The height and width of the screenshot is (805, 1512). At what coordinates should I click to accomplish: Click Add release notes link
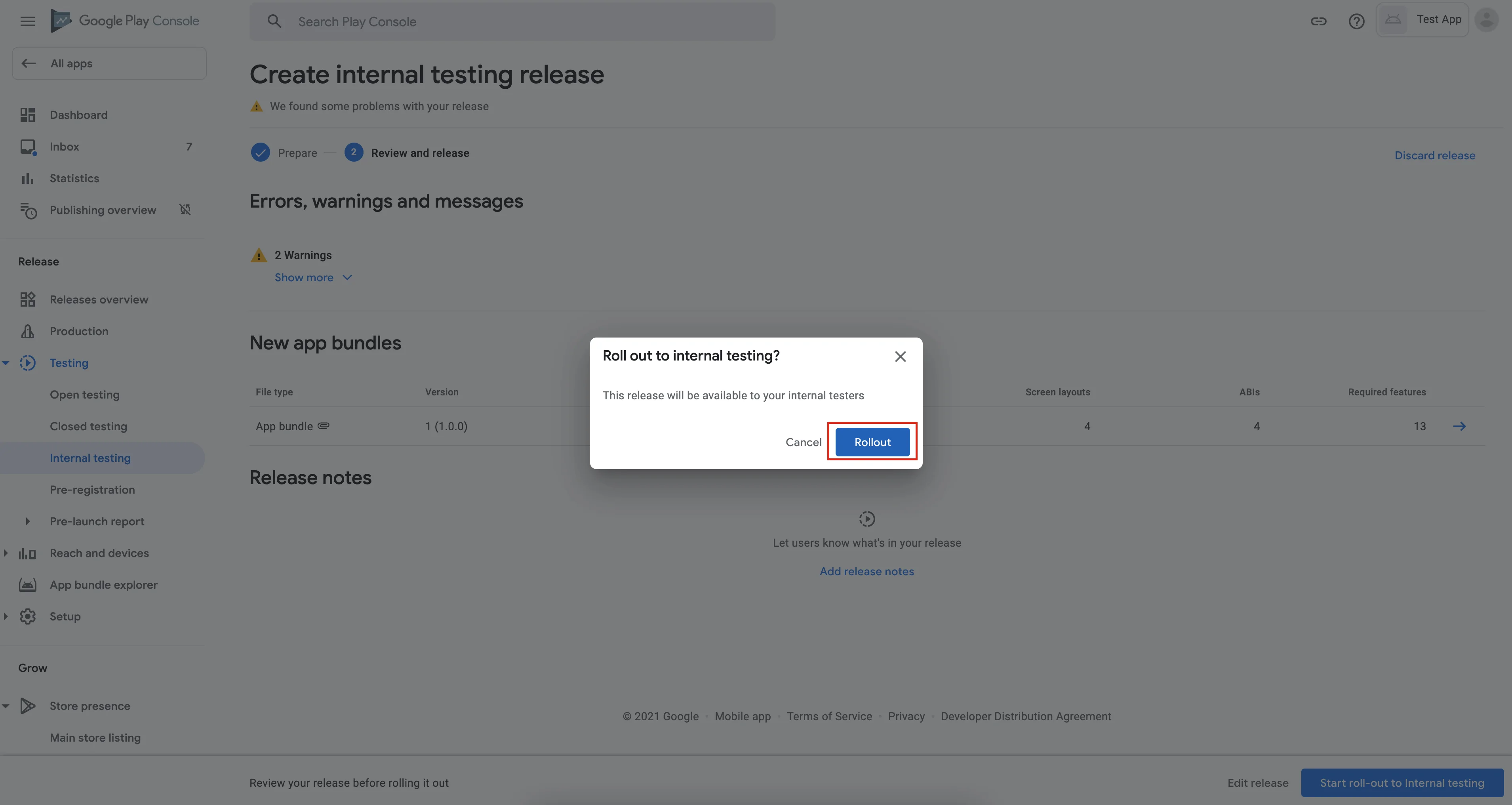[x=866, y=571]
